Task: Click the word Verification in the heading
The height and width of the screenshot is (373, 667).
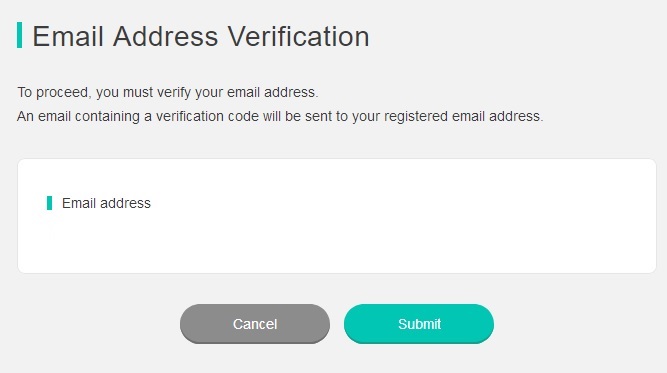Action: [298, 36]
